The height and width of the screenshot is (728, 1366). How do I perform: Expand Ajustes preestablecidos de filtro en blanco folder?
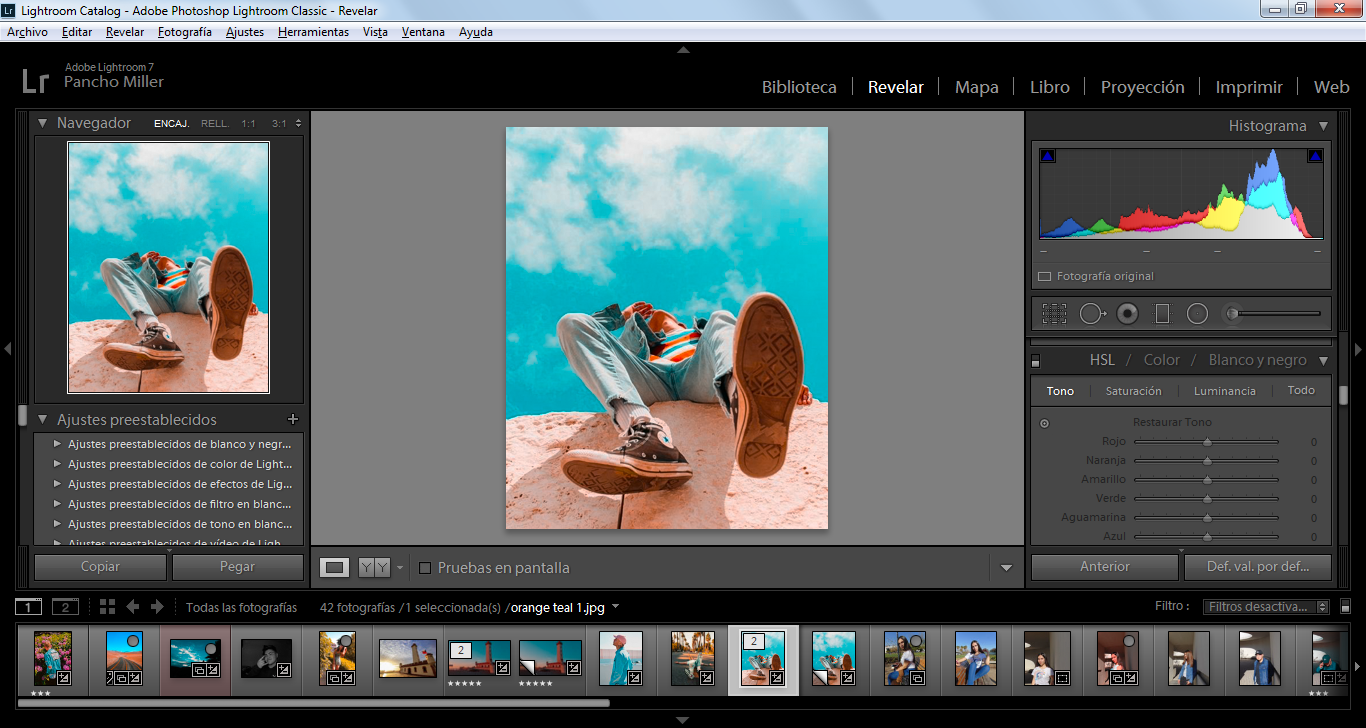pyautogui.click(x=57, y=504)
